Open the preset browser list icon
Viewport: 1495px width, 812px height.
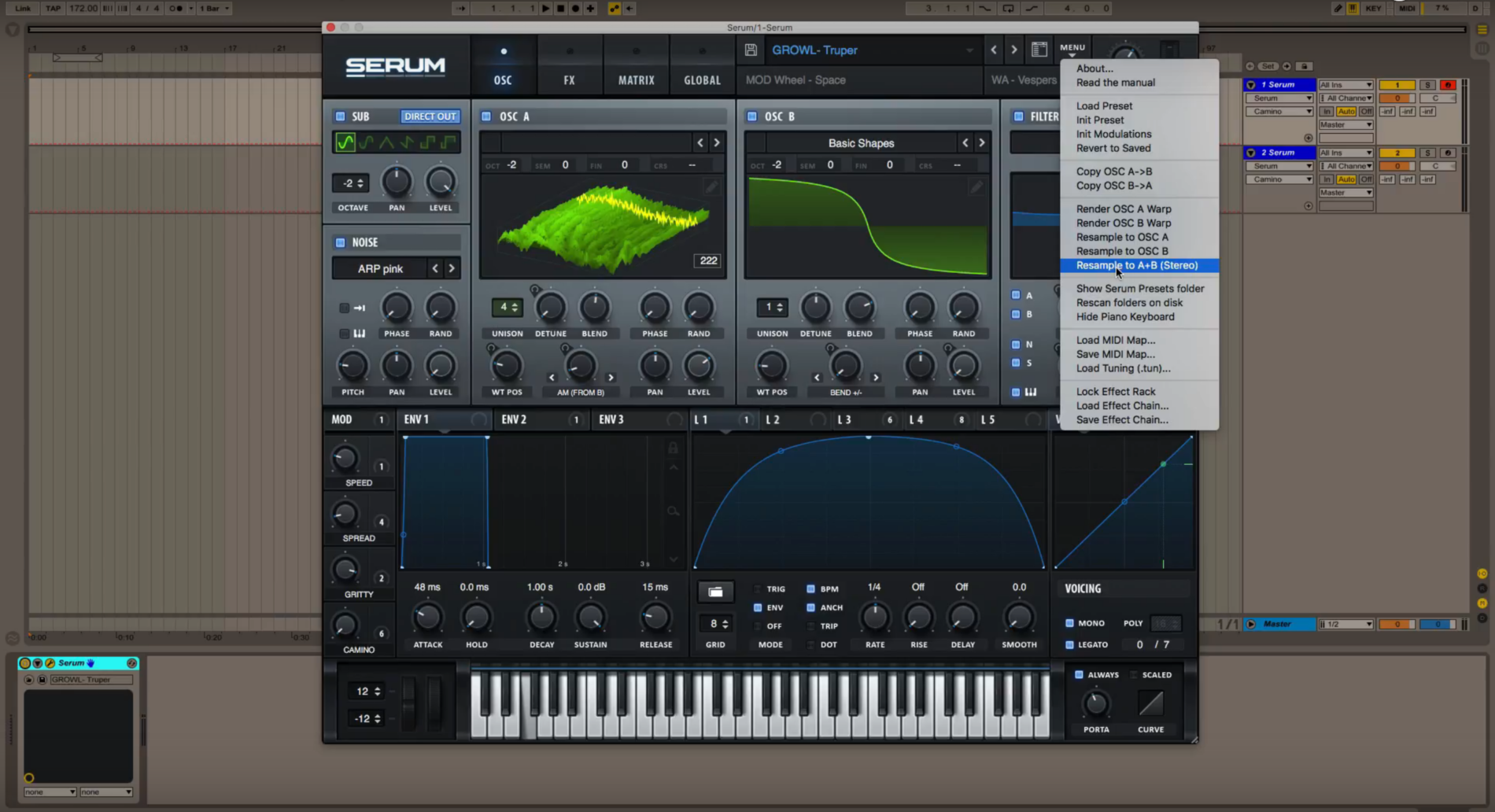1039,50
